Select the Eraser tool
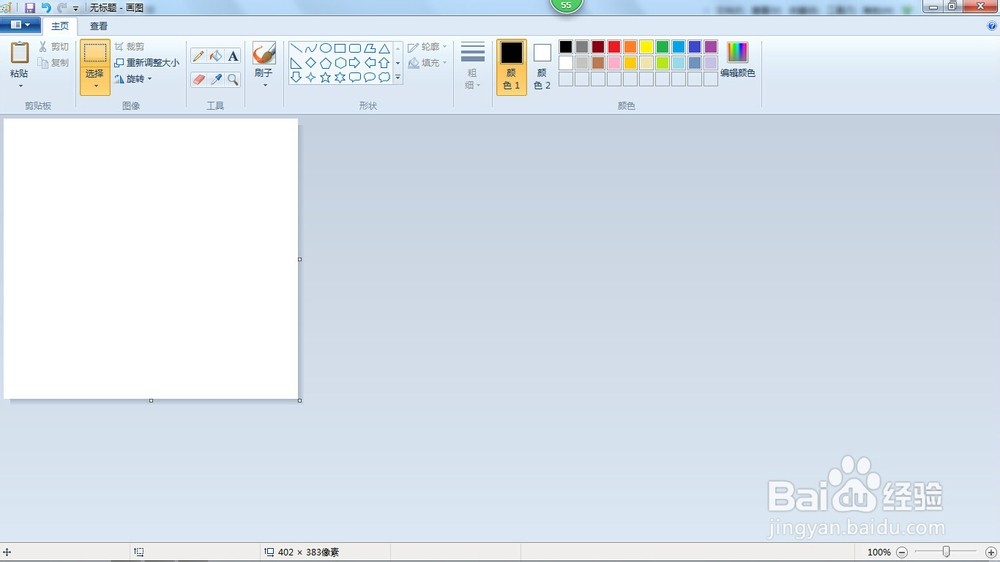Screen dimensions: 1000x562 click(x=198, y=80)
